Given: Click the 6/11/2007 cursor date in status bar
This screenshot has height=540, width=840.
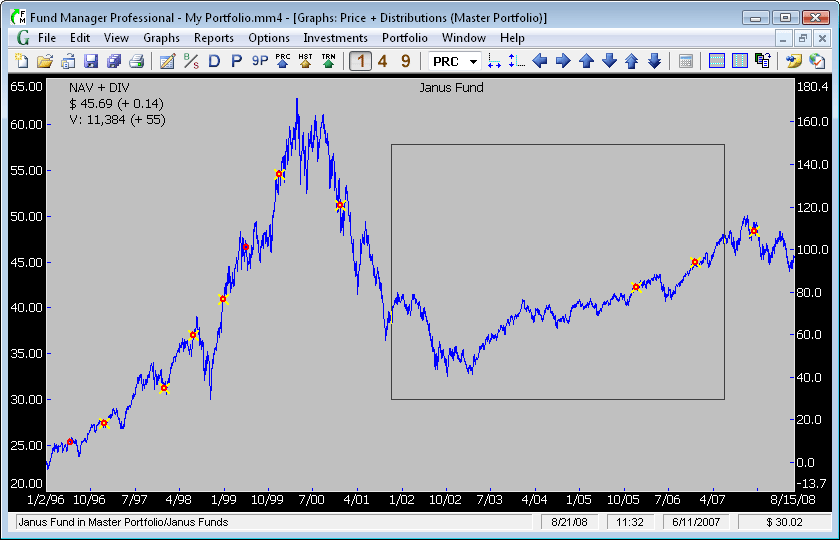Looking at the screenshot, I should [x=696, y=522].
